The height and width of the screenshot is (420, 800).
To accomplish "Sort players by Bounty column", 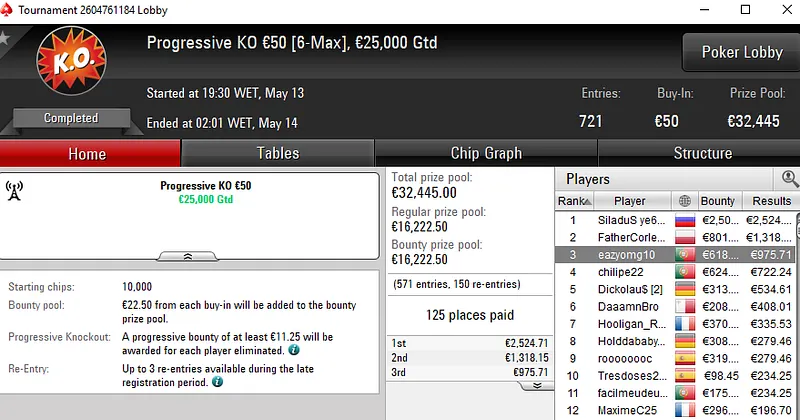I will click(x=717, y=201).
